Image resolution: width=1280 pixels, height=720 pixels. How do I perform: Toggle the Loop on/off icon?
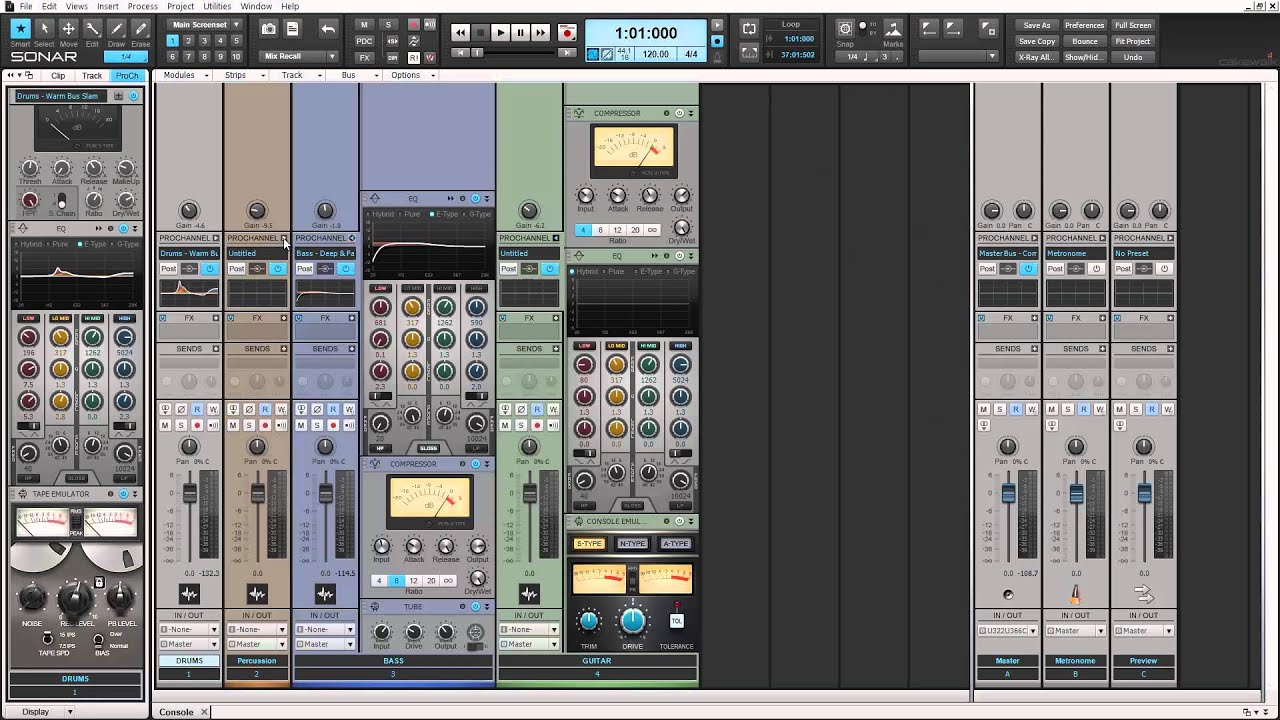point(749,30)
